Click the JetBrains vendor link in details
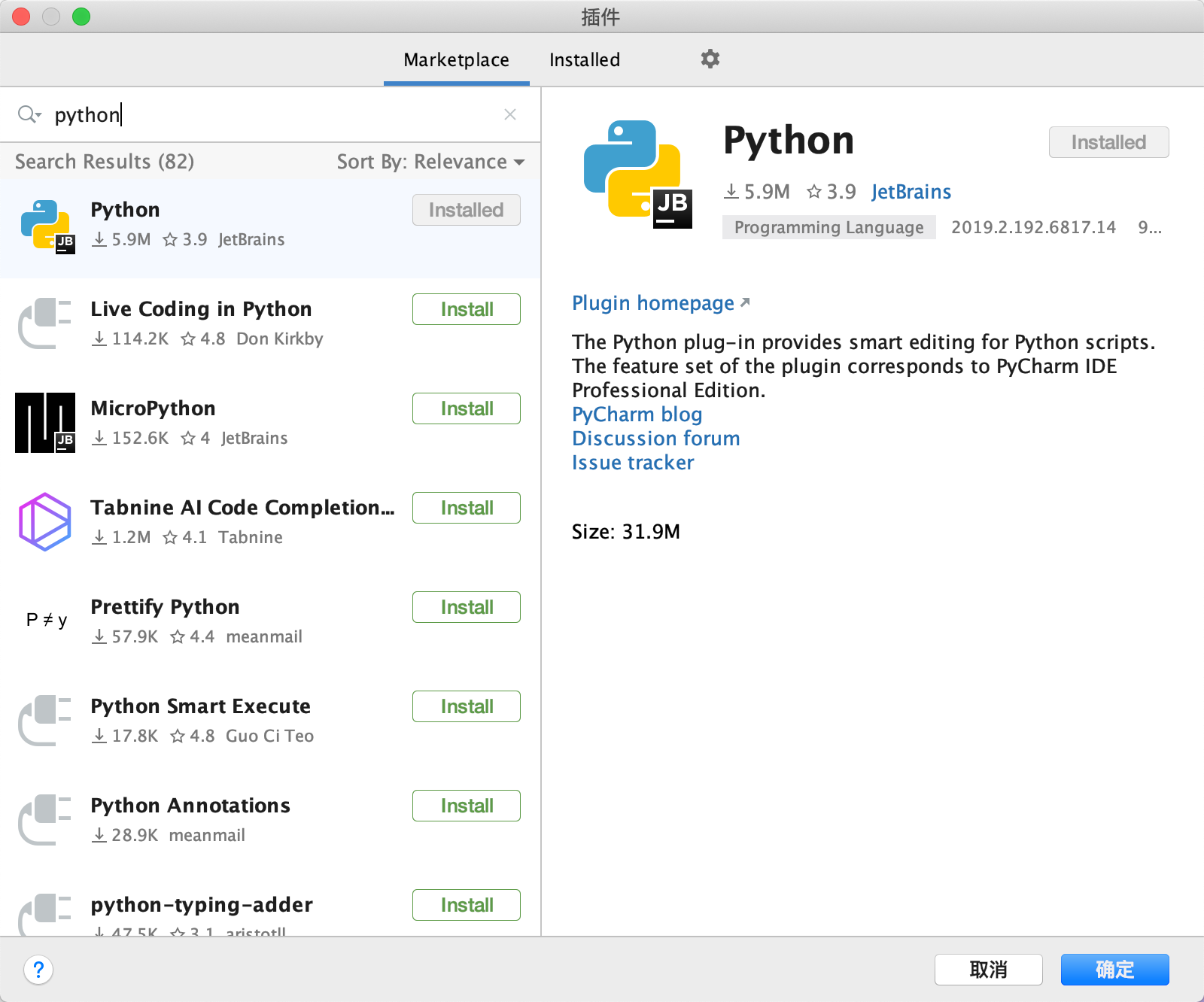The width and height of the screenshot is (1204, 1002). click(911, 192)
